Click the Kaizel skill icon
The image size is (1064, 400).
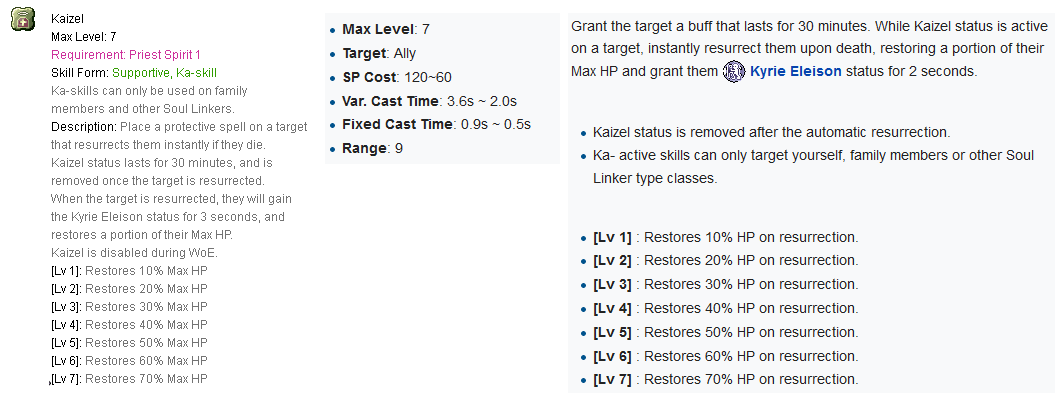tap(22, 20)
